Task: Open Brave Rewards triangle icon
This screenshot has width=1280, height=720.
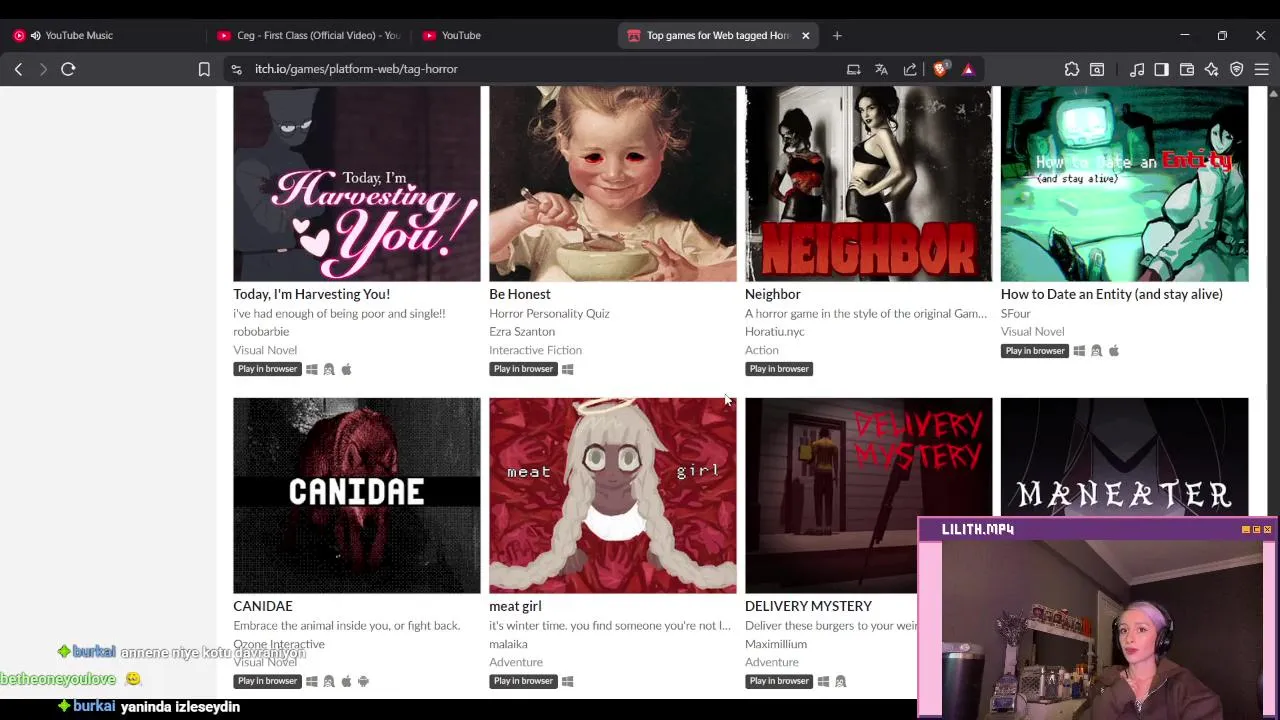Action: point(968,69)
